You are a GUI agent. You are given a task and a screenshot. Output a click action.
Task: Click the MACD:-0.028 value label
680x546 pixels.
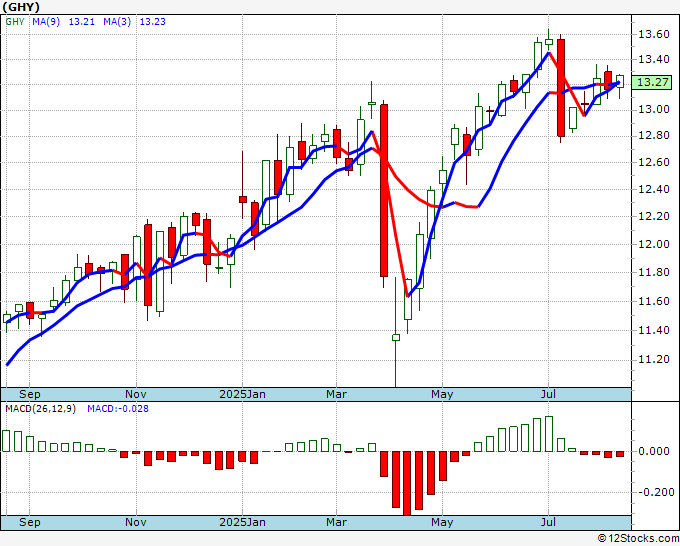(x=118, y=409)
